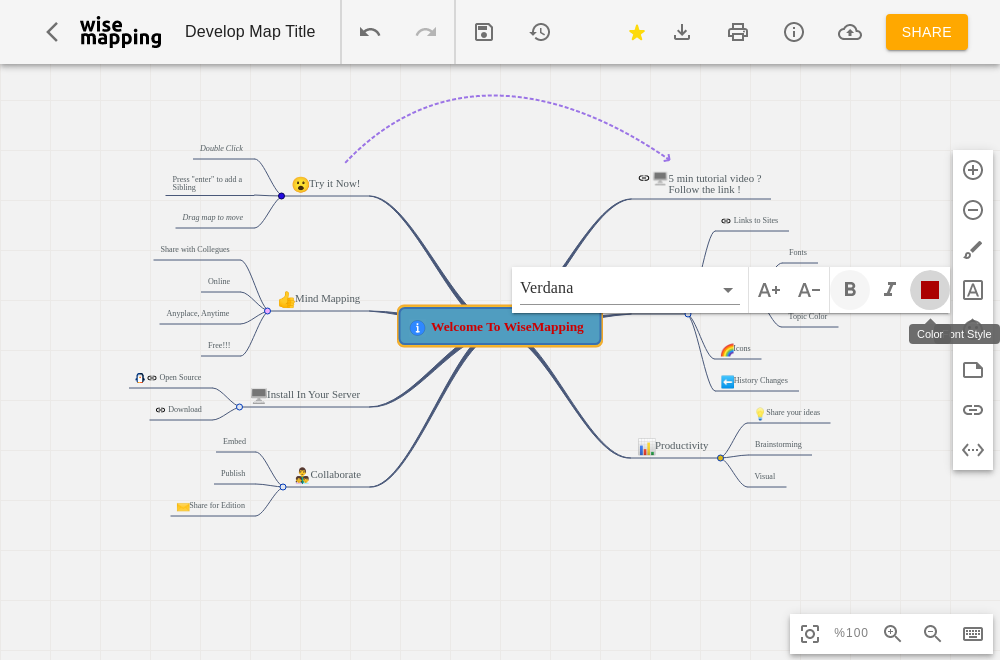
Task: Open the Verdana font family dropdown
Action: [629, 289]
